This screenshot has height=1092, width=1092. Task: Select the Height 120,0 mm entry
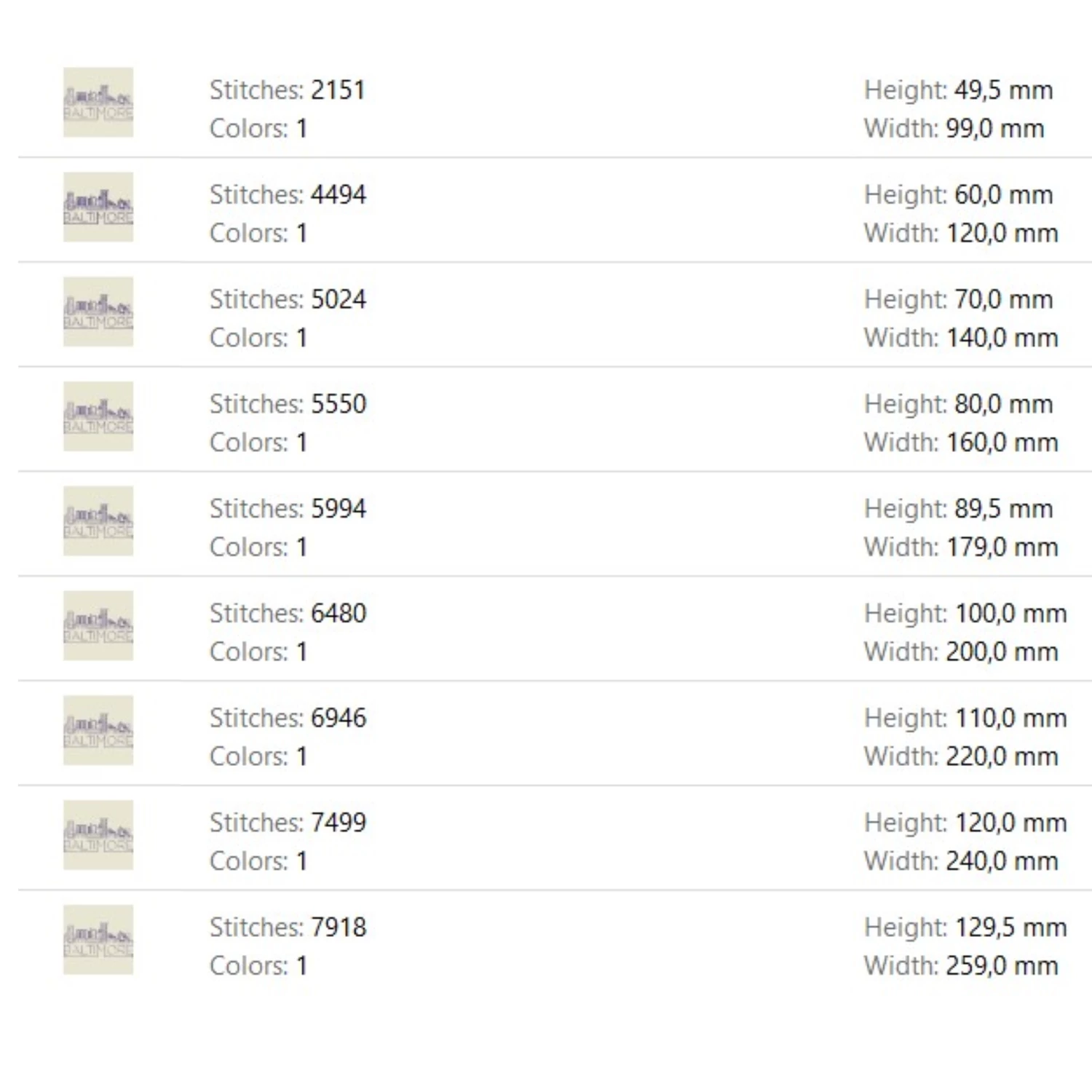pyautogui.click(x=965, y=823)
